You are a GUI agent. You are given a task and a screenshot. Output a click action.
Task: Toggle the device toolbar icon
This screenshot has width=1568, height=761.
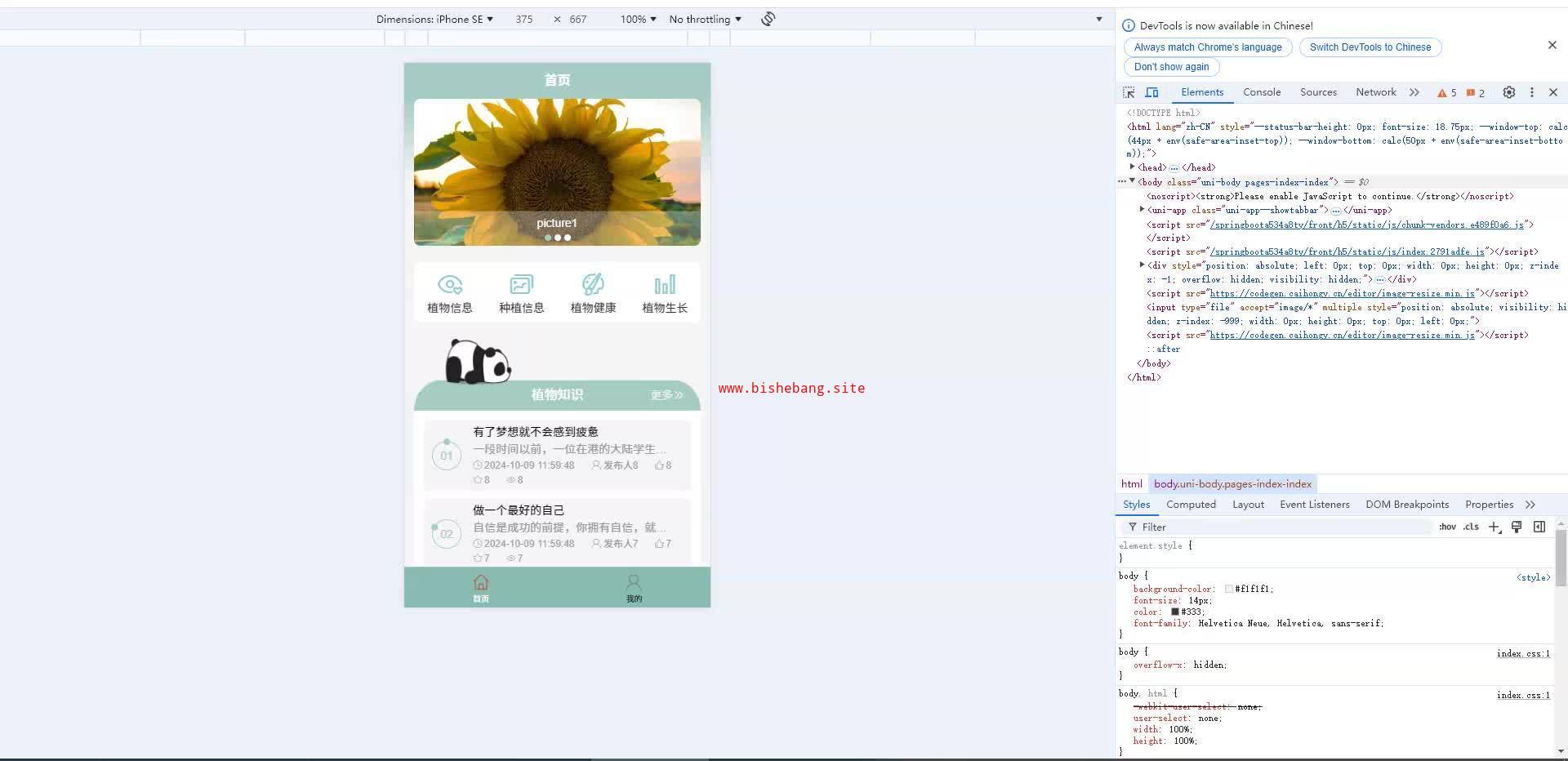1151,92
